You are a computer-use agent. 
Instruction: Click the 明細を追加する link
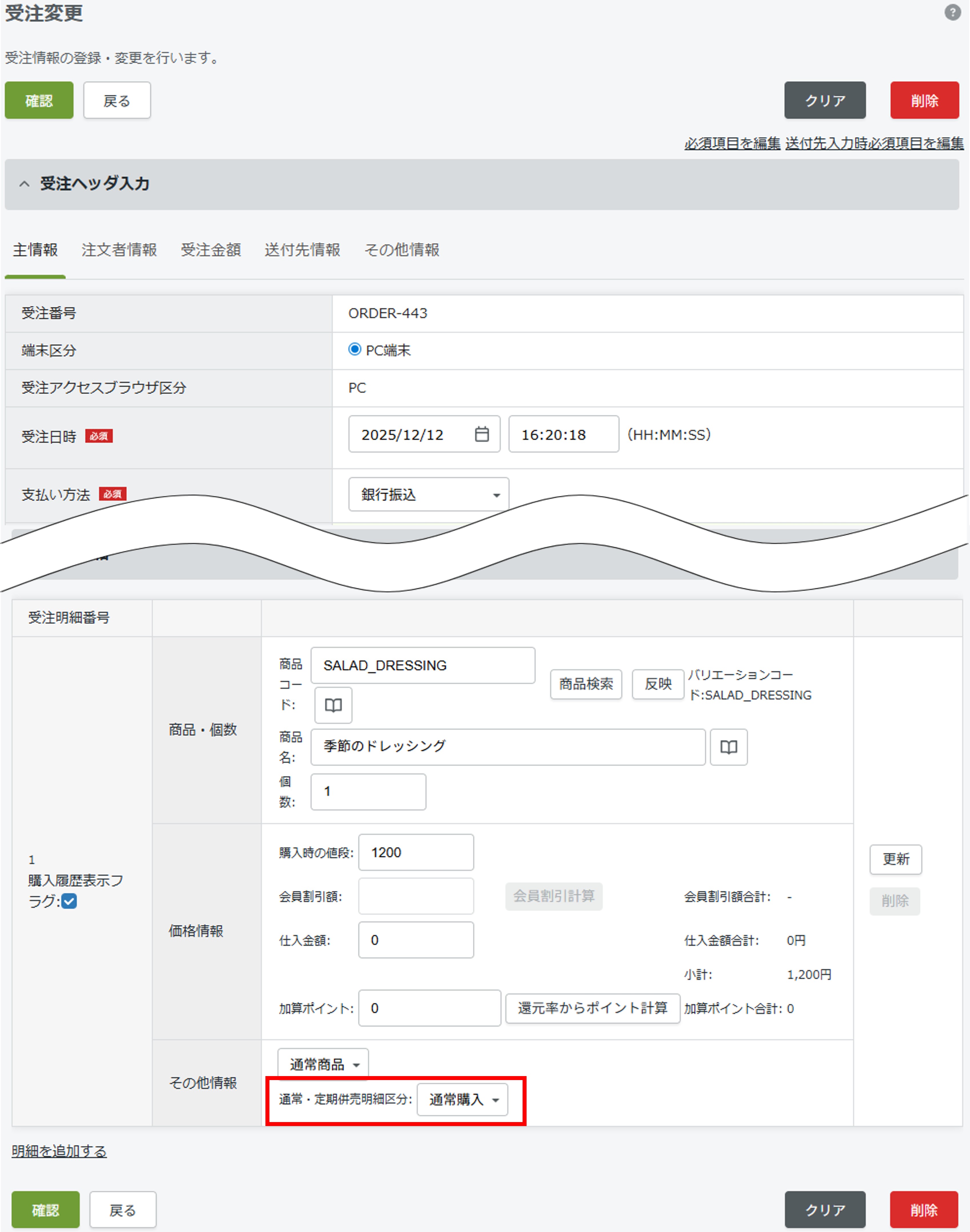point(59,1151)
